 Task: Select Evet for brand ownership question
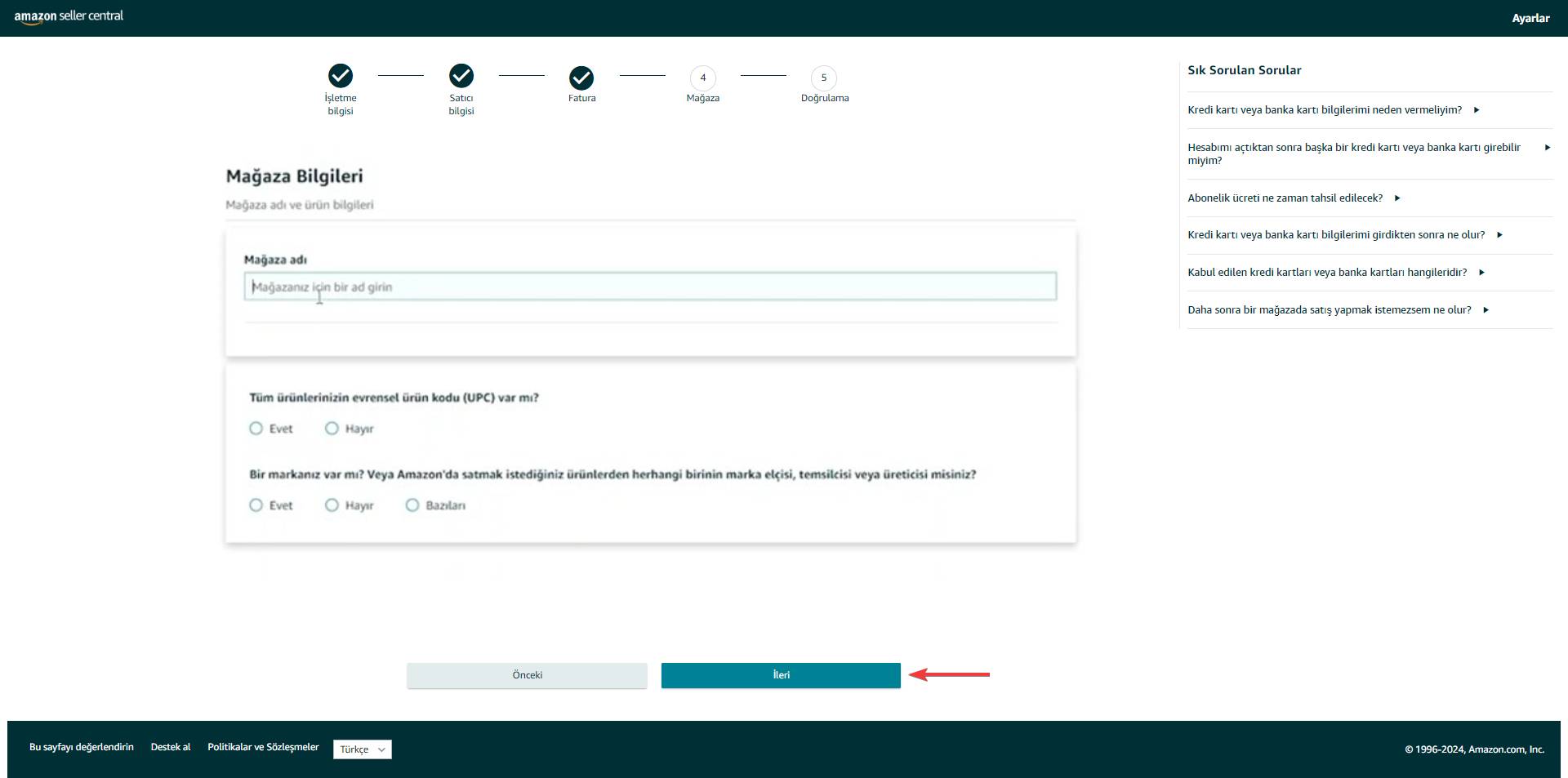click(256, 505)
